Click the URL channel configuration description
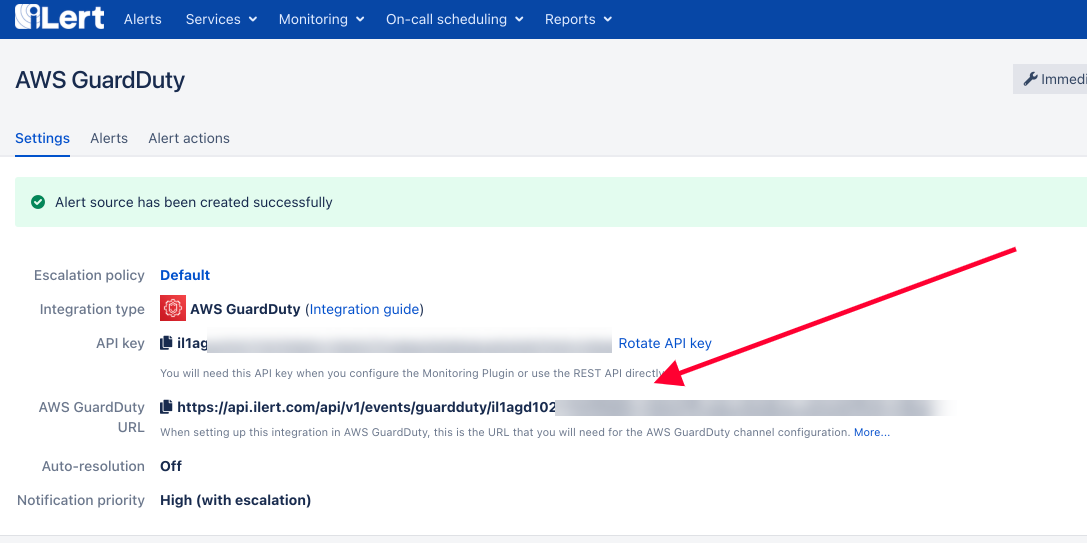This screenshot has height=543, width=1087. click(x=505, y=432)
